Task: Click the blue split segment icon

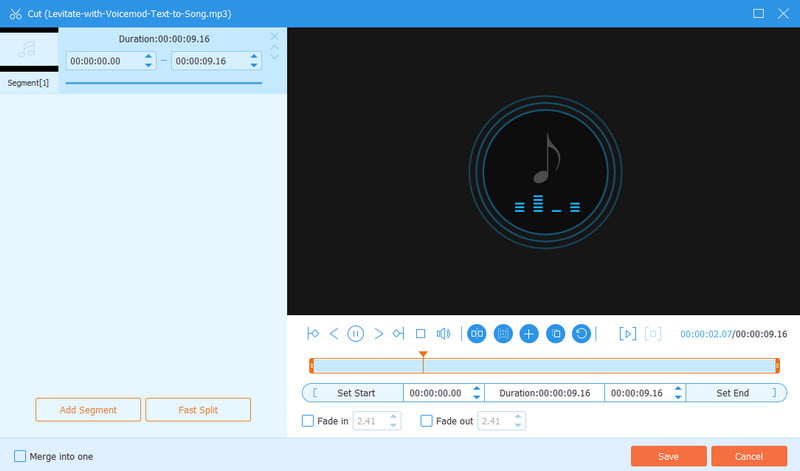Action: [x=477, y=333]
